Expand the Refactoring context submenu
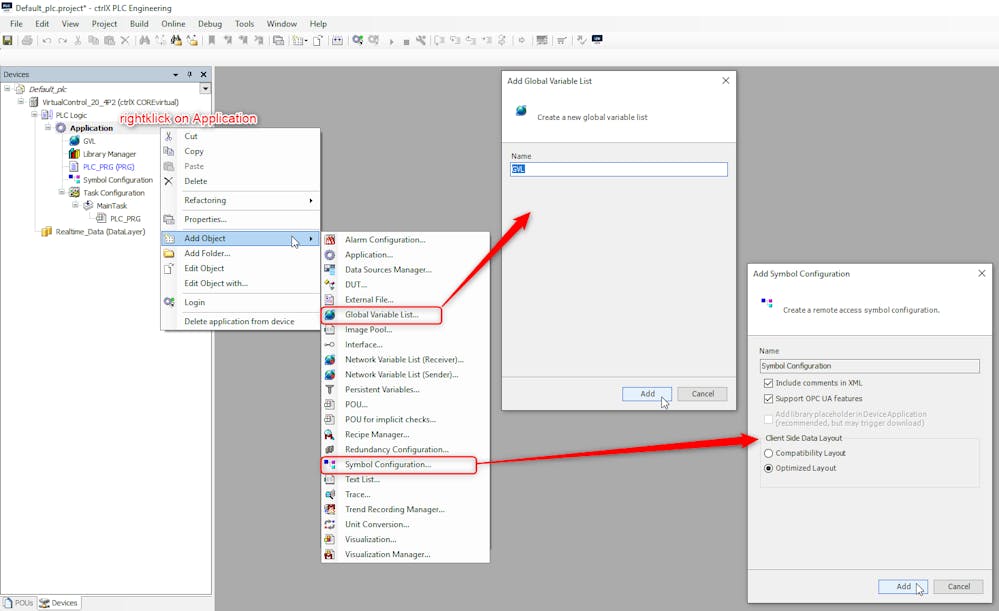 pos(240,201)
